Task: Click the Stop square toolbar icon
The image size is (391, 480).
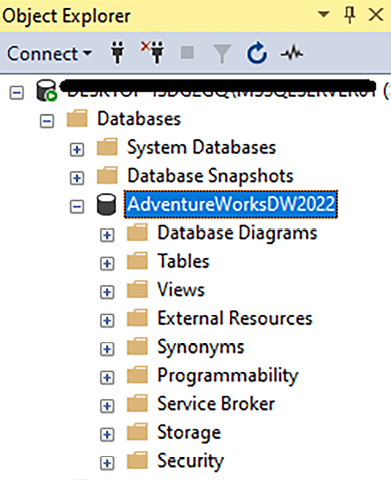Action: [187, 53]
